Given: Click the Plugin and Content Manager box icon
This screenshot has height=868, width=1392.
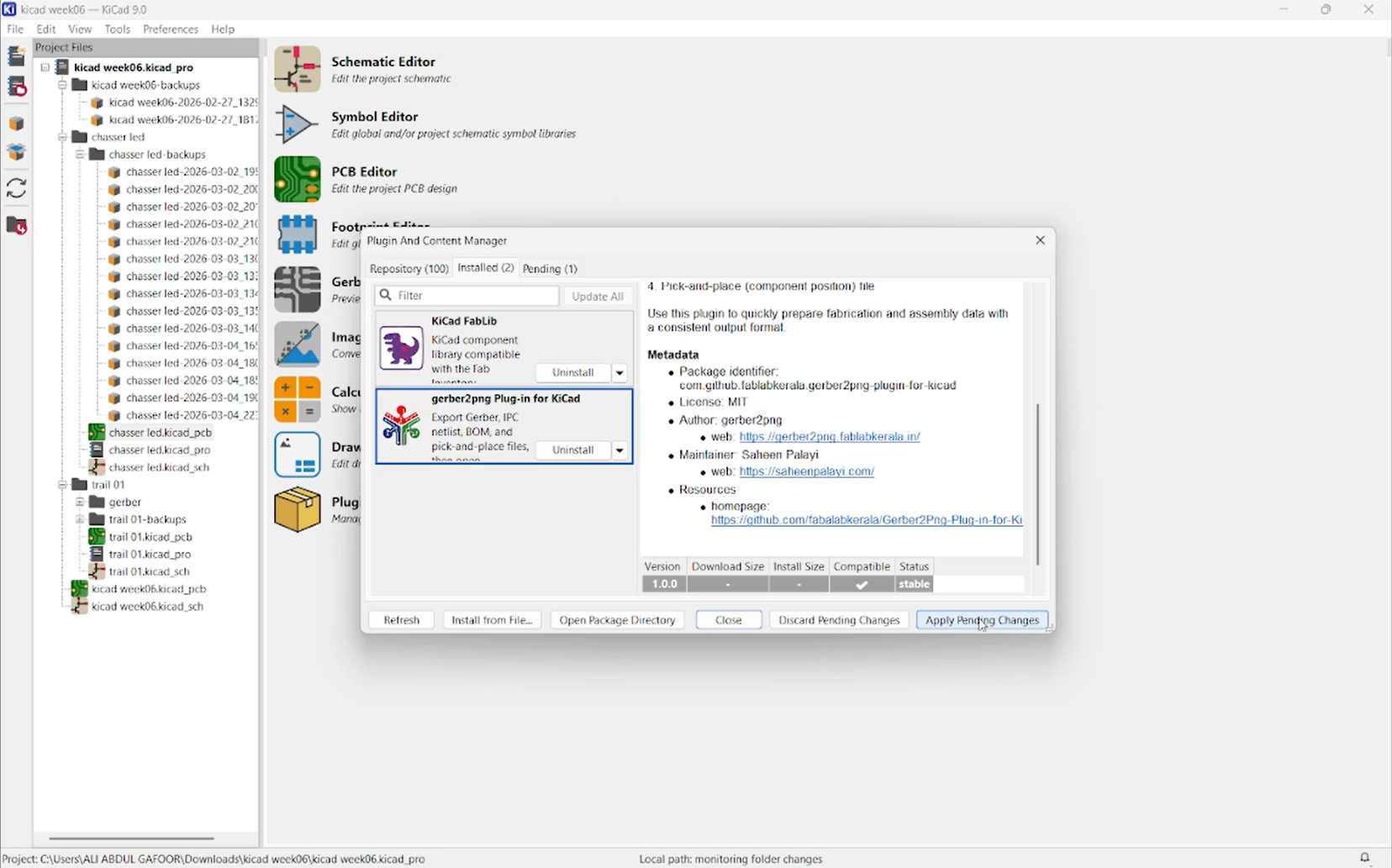Looking at the screenshot, I should (x=297, y=509).
